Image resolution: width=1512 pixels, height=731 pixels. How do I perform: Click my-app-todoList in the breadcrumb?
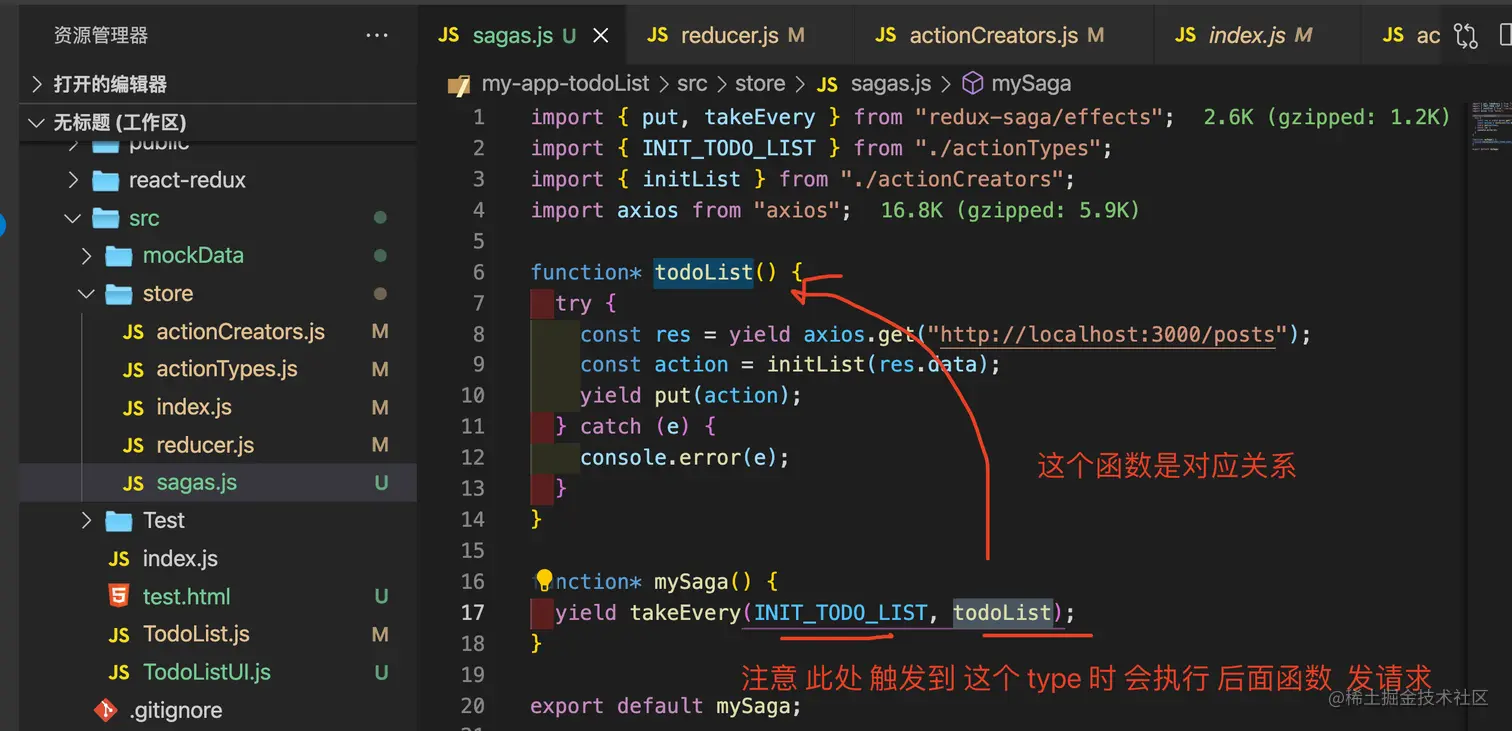point(565,84)
